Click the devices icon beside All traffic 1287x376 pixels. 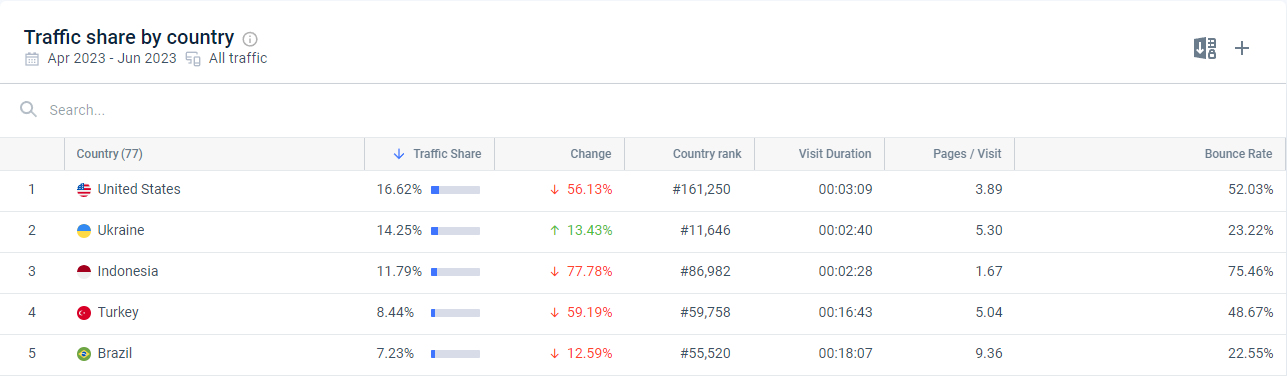tap(193, 59)
